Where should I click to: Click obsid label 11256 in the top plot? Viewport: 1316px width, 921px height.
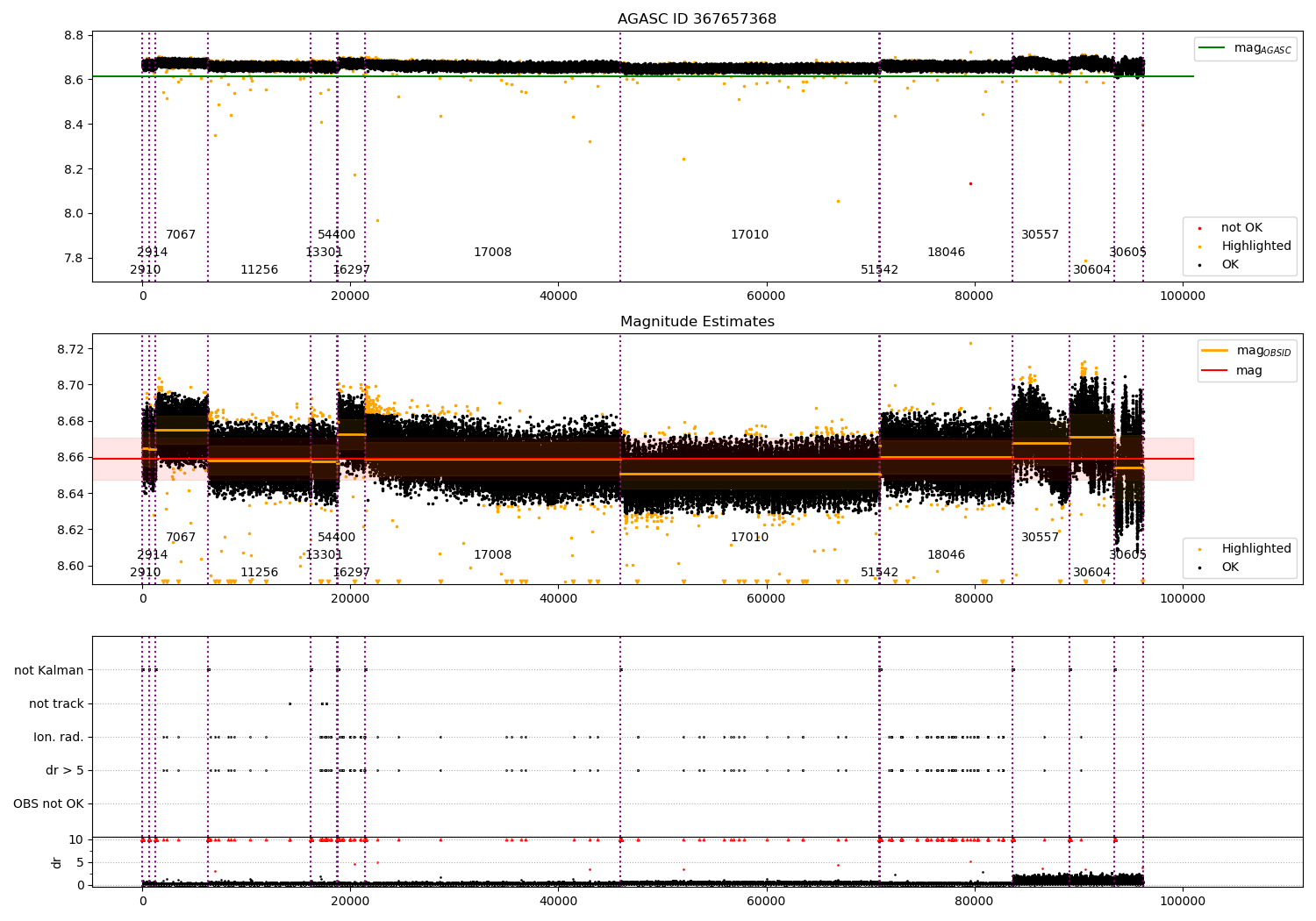[260, 270]
